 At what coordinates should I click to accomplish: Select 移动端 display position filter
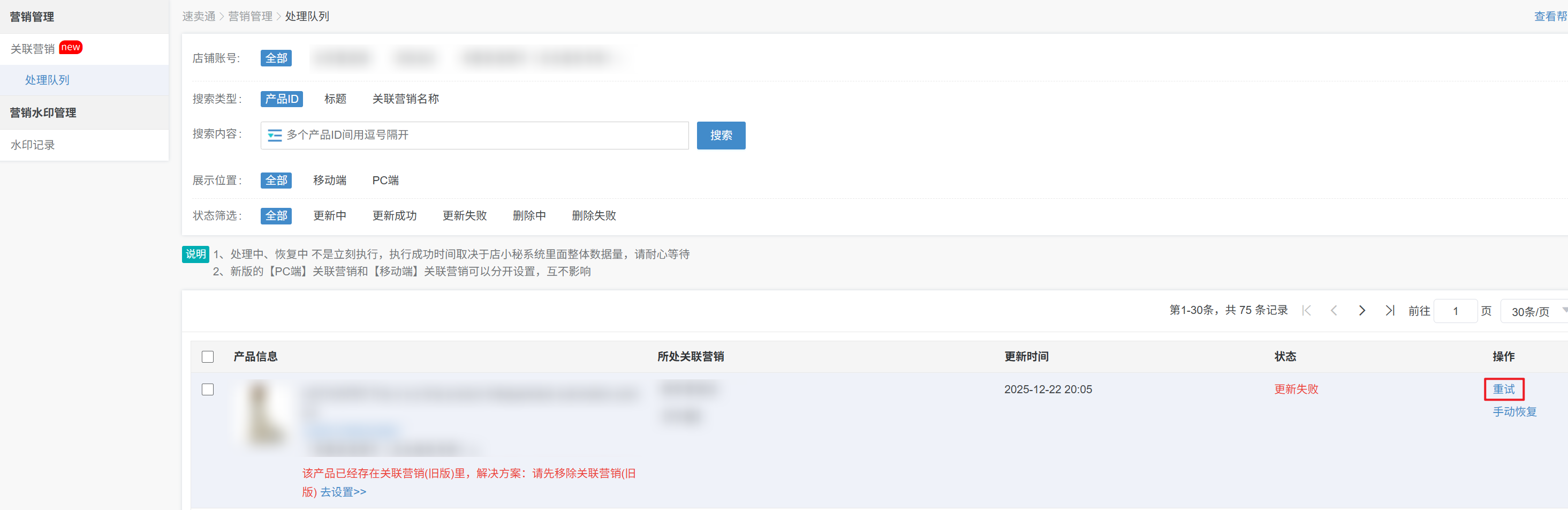coord(329,181)
